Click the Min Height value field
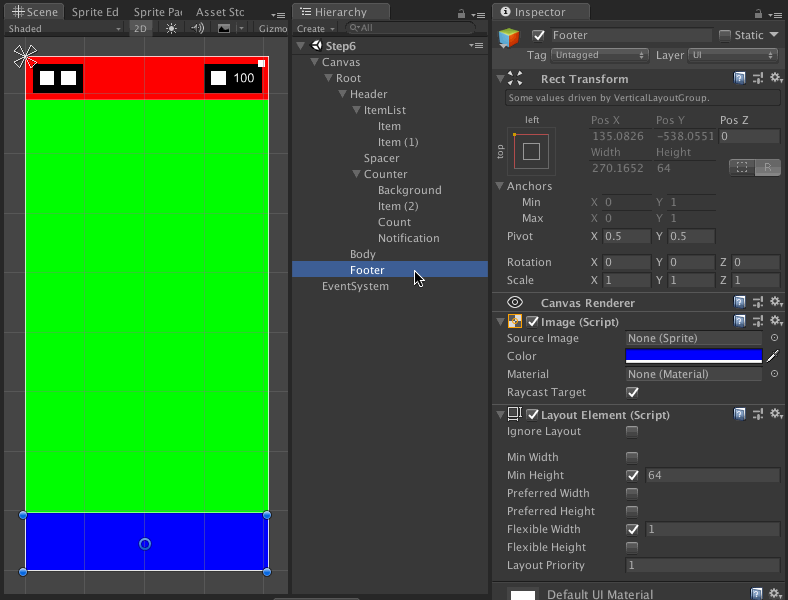The height and width of the screenshot is (600, 788). 712,475
